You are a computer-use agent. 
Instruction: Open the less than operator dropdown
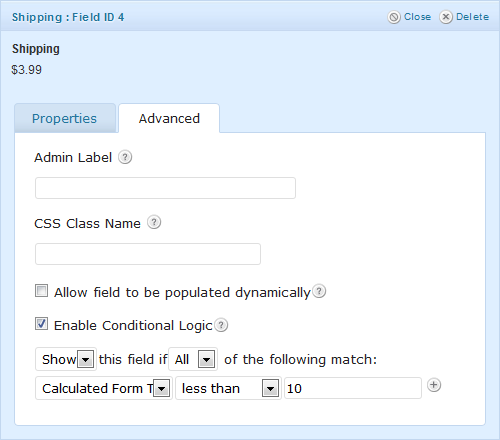[x=229, y=388]
